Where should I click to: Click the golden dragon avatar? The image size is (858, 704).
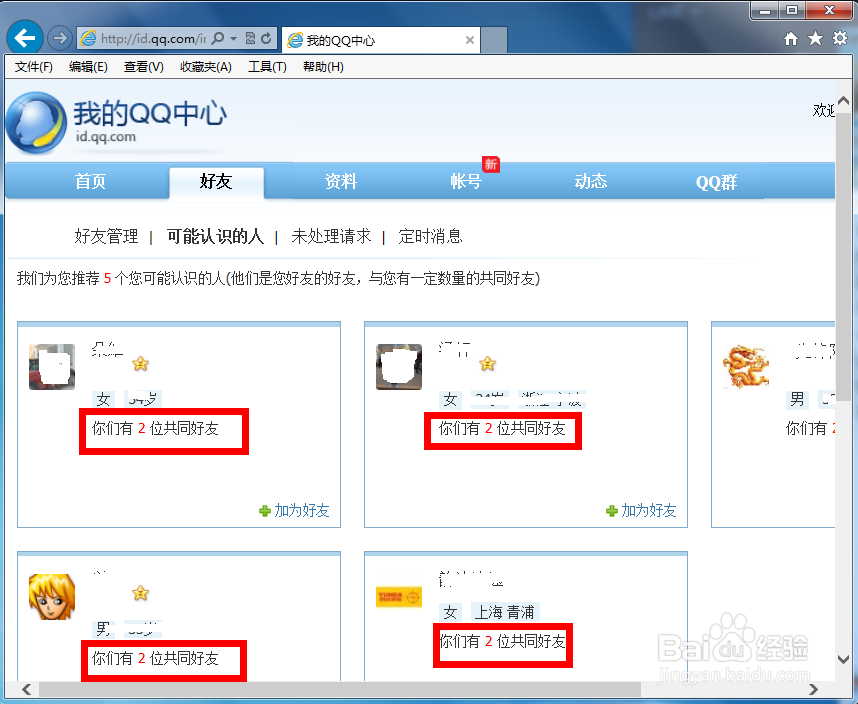(745, 366)
